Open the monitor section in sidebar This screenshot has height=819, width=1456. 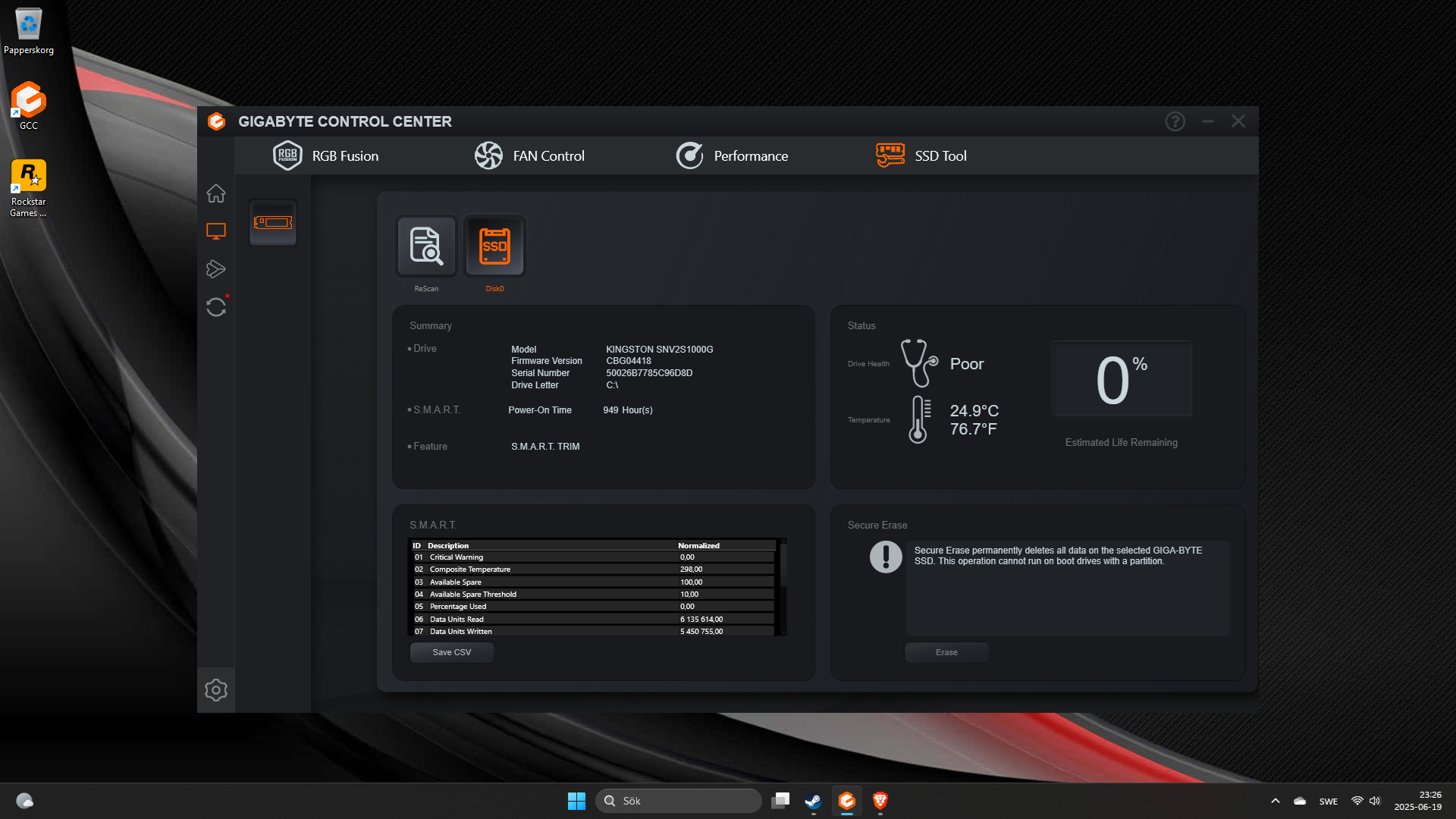coord(216,231)
